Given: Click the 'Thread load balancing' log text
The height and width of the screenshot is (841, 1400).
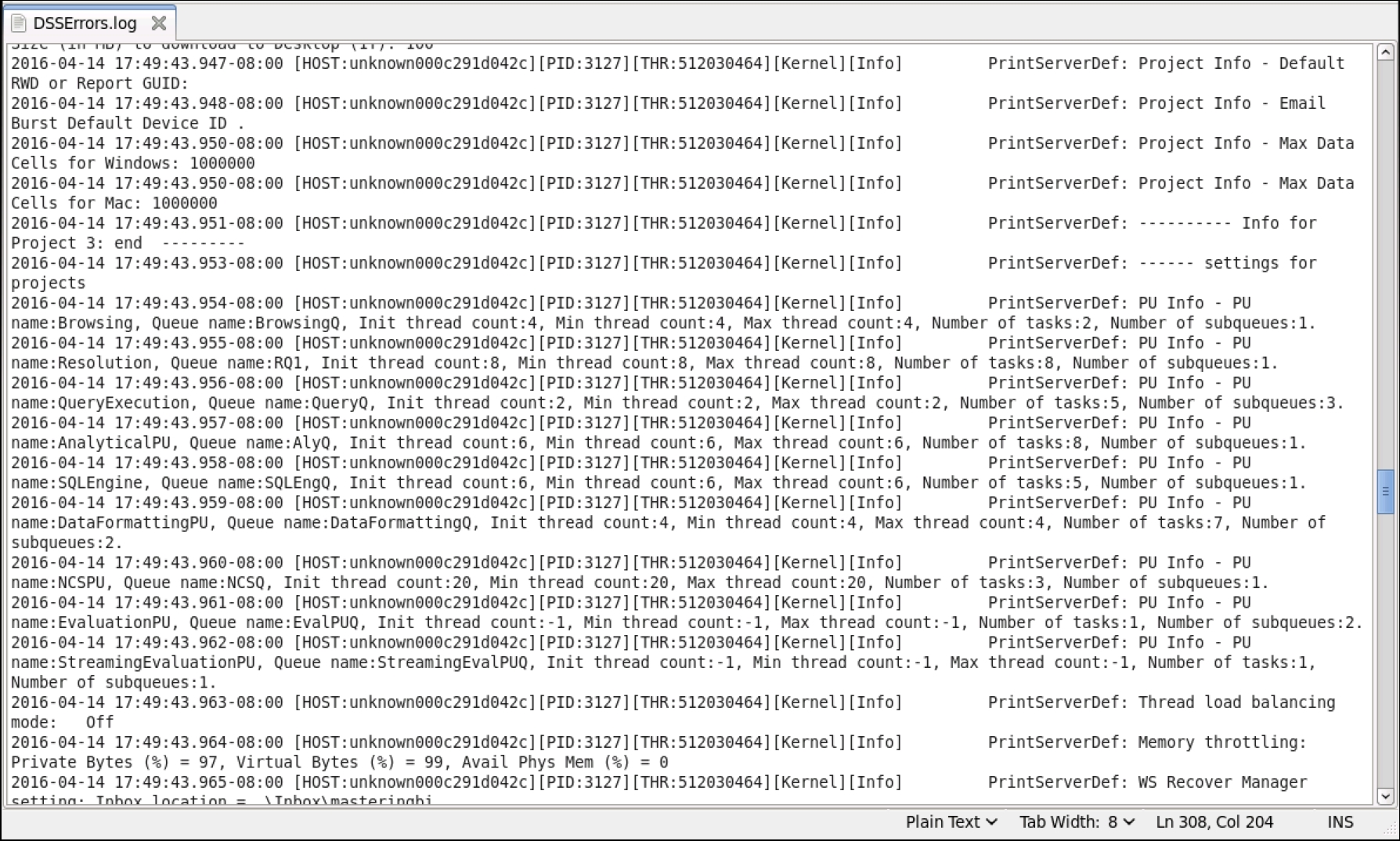Looking at the screenshot, I should coord(1236,702).
